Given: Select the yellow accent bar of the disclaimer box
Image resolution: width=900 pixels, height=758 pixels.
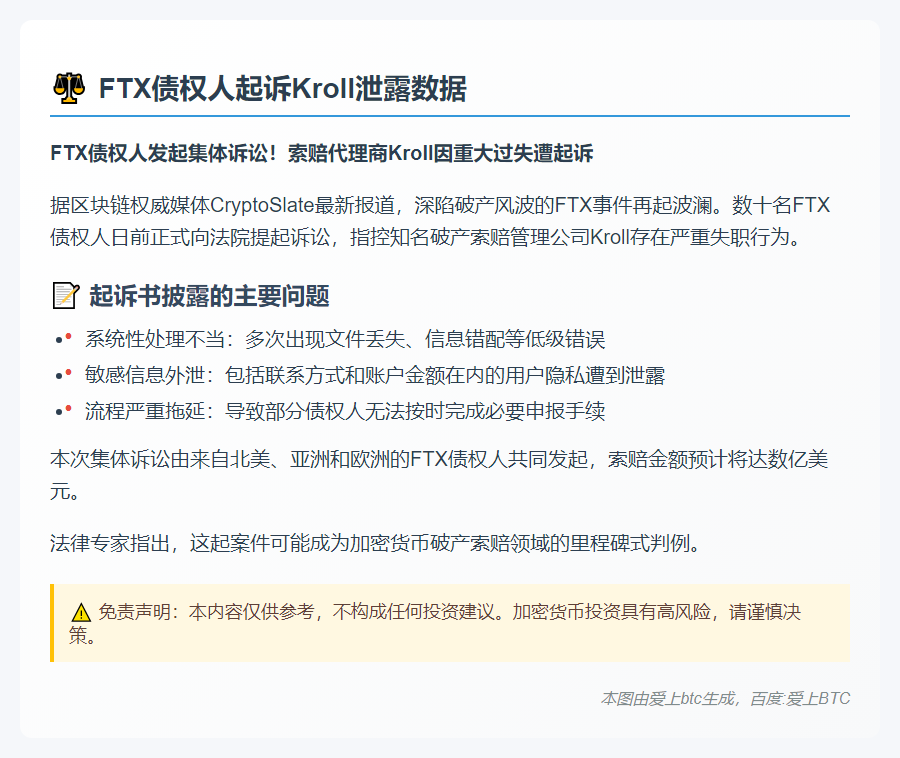Looking at the screenshot, I should tap(51, 620).
